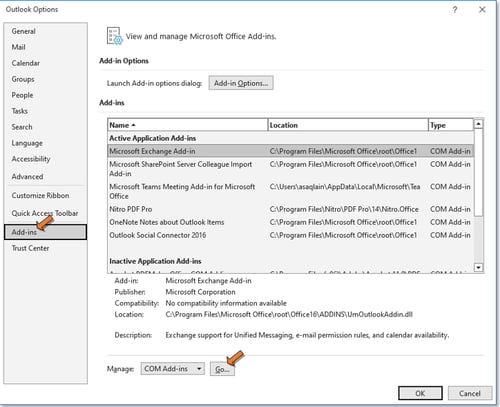
Task: Select Microsoft Exchange Add-in row
Action: click(290, 151)
